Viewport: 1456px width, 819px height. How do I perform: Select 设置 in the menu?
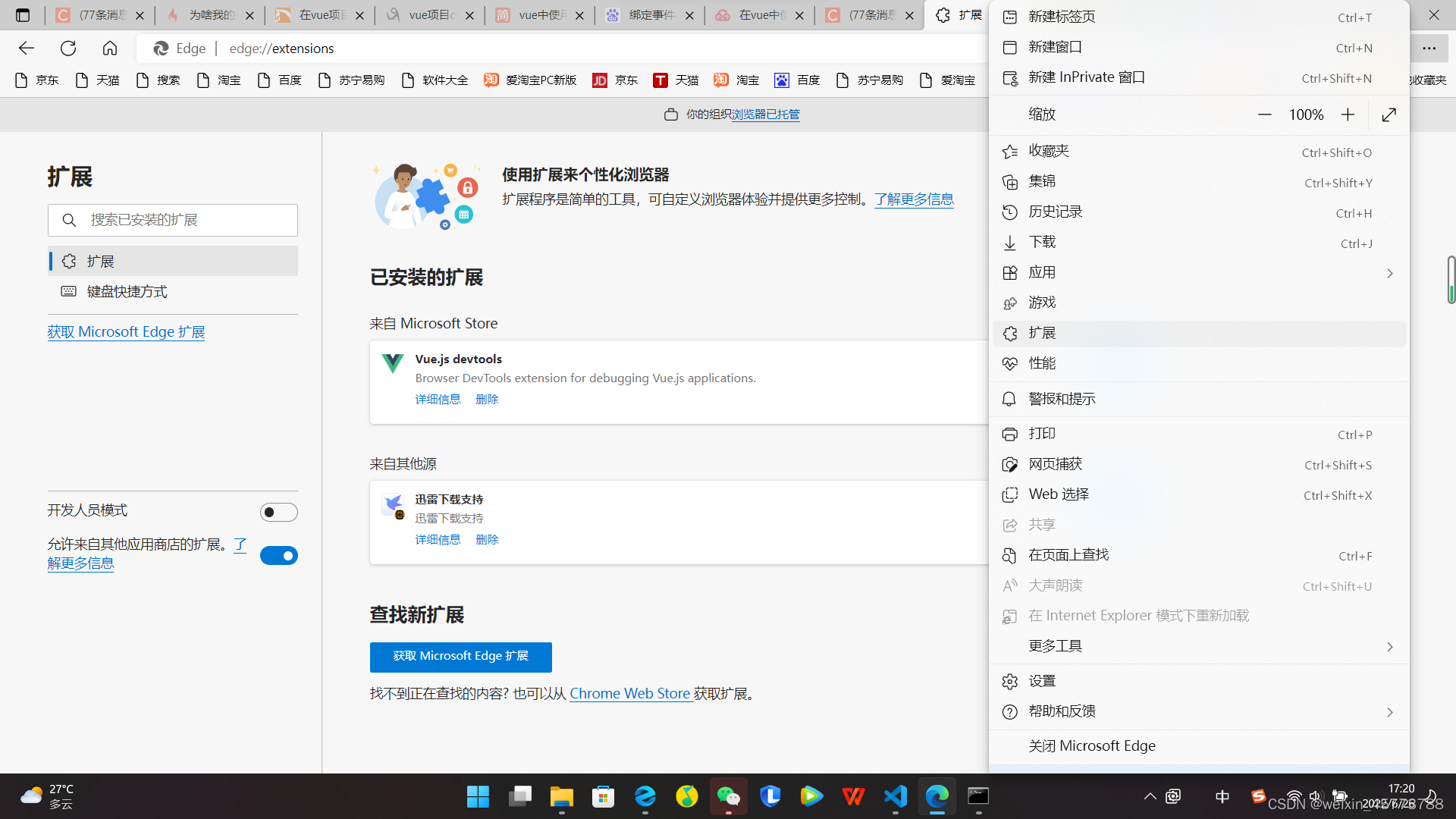(1042, 681)
